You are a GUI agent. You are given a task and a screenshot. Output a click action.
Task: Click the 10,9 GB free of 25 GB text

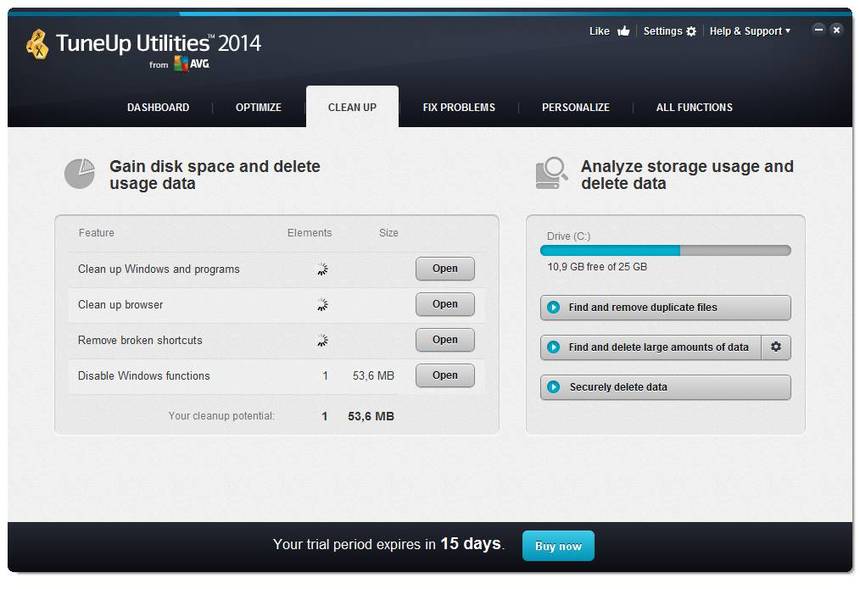coord(597,267)
